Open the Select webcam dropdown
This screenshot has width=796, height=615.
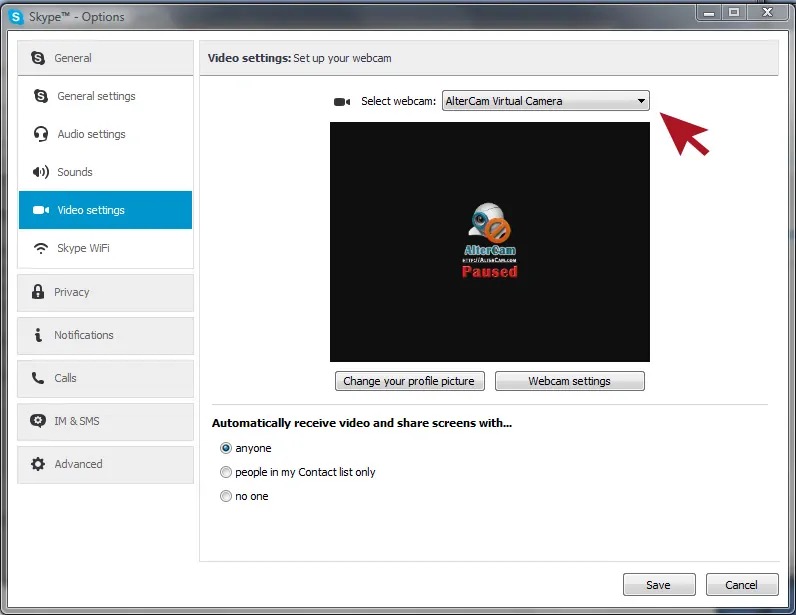click(546, 101)
